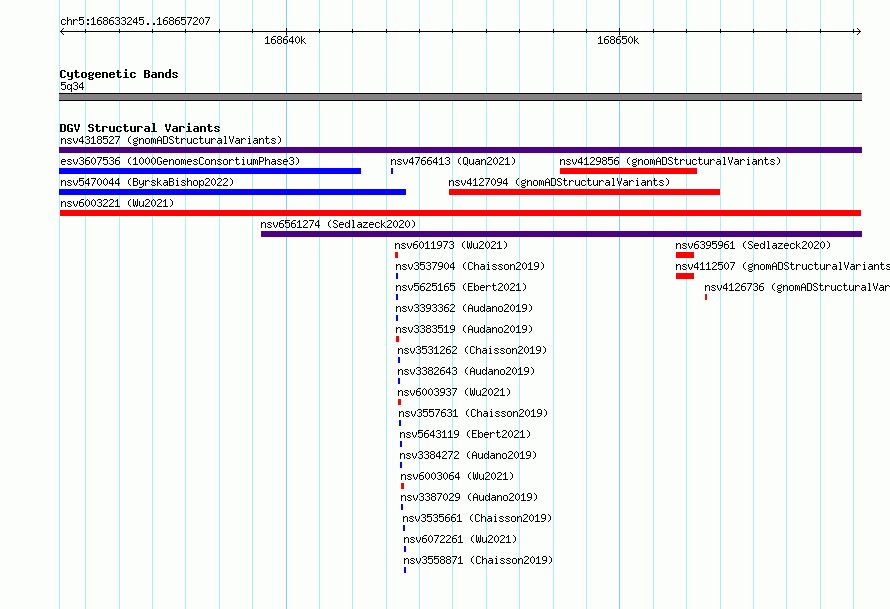The image size is (890, 609).
Task: Open nsv3531262 (Chaisson2019) variant
Action: pos(472,350)
